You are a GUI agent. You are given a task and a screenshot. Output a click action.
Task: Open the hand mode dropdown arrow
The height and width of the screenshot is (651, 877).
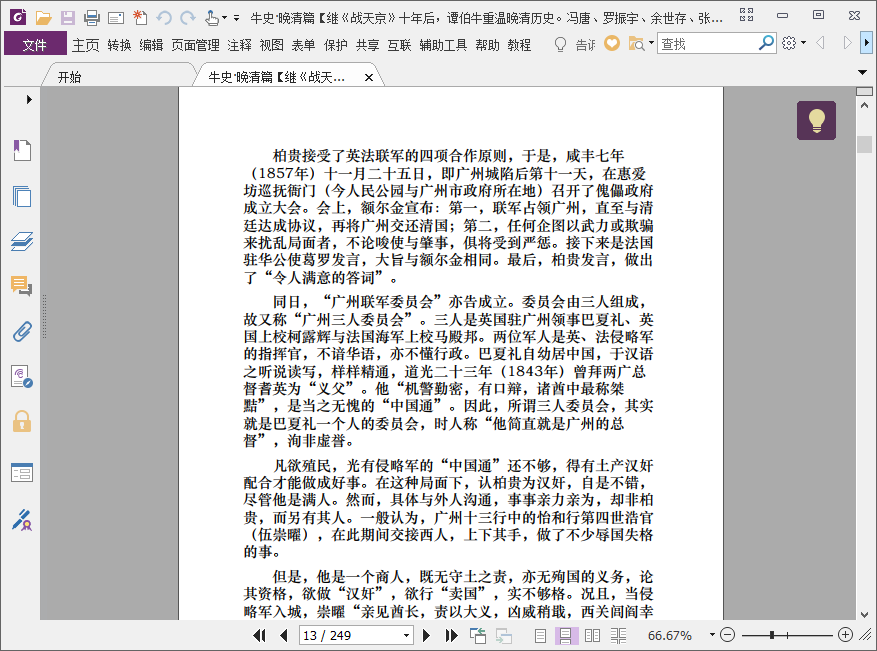(224, 18)
